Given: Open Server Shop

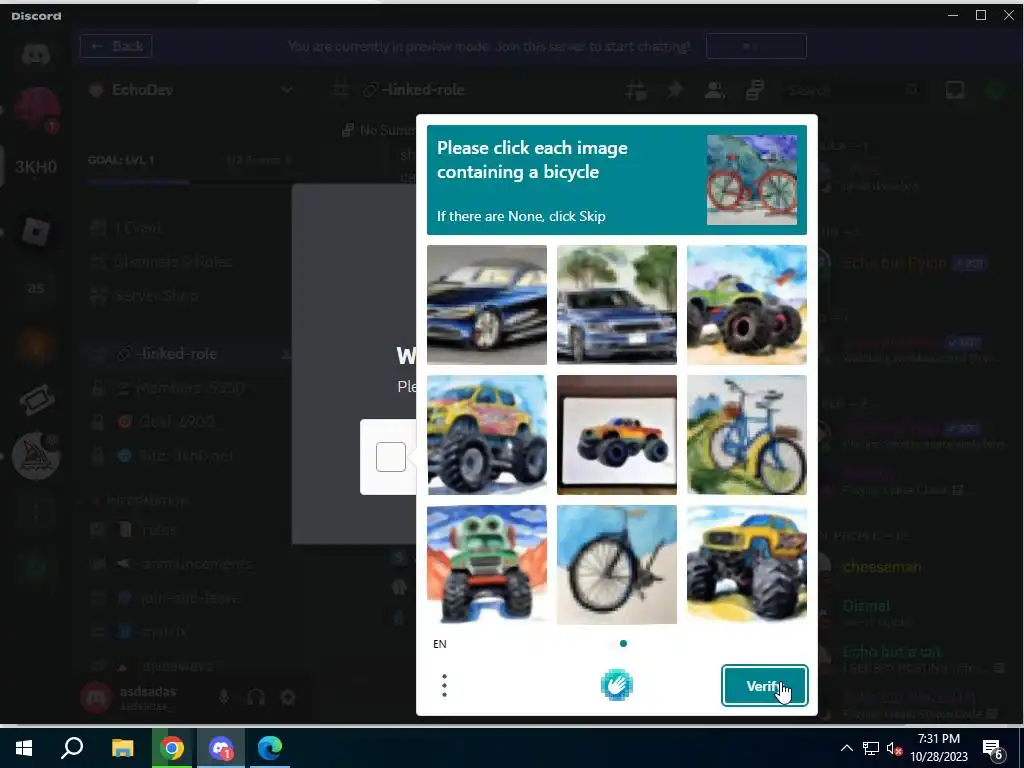Looking at the screenshot, I should coord(191,296).
